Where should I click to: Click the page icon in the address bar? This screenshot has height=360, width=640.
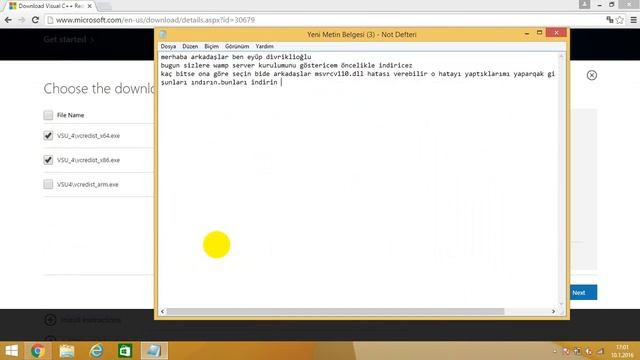tap(50, 20)
